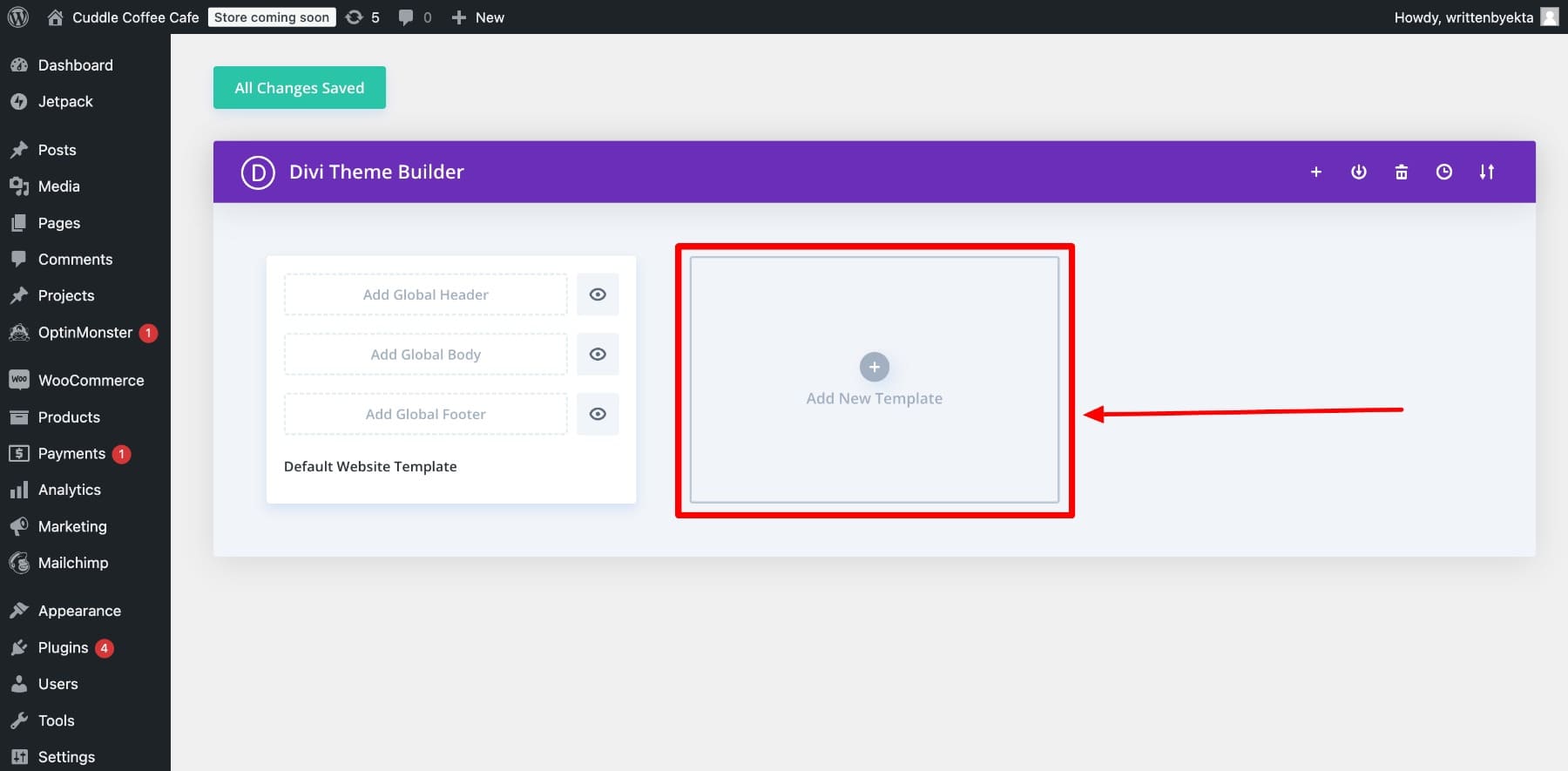Click the Users person icon
The width and height of the screenshot is (1568, 771).
tap(19, 685)
